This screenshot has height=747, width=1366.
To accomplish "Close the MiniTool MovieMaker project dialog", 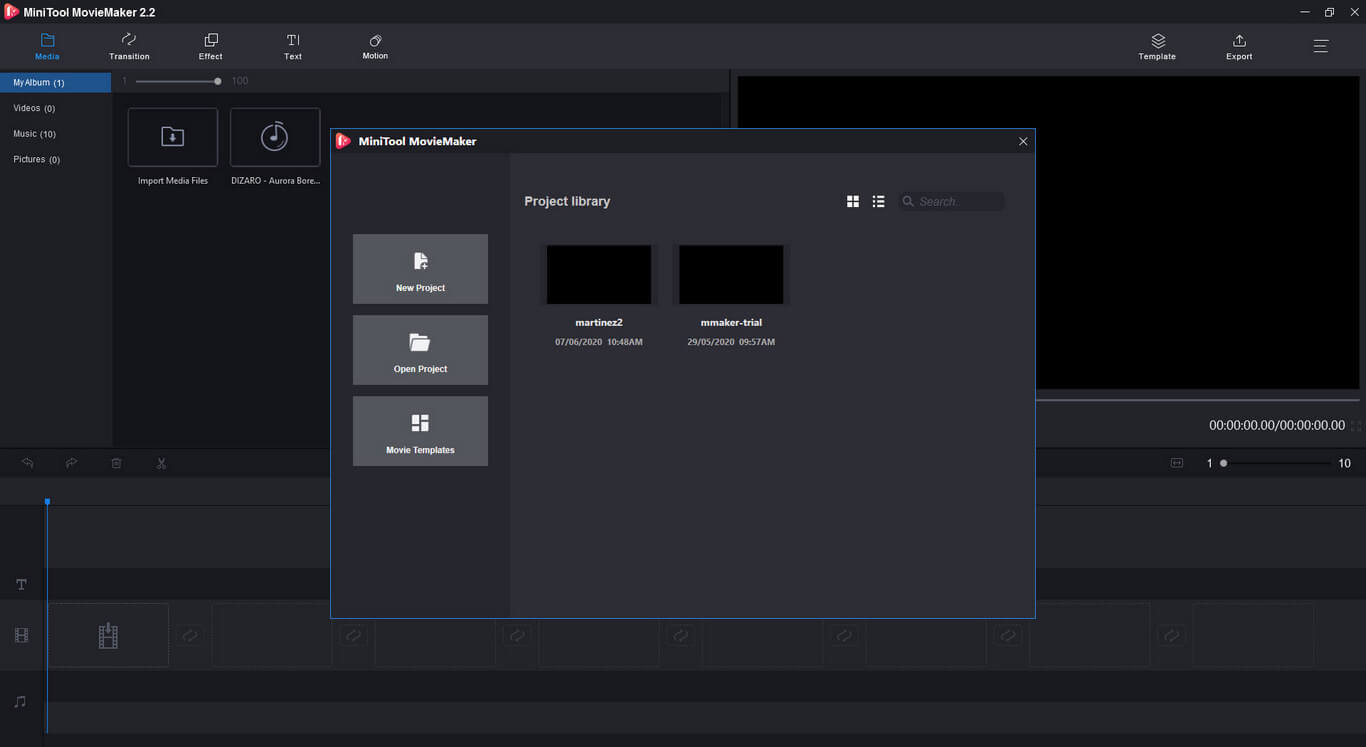I will point(1023,141).
